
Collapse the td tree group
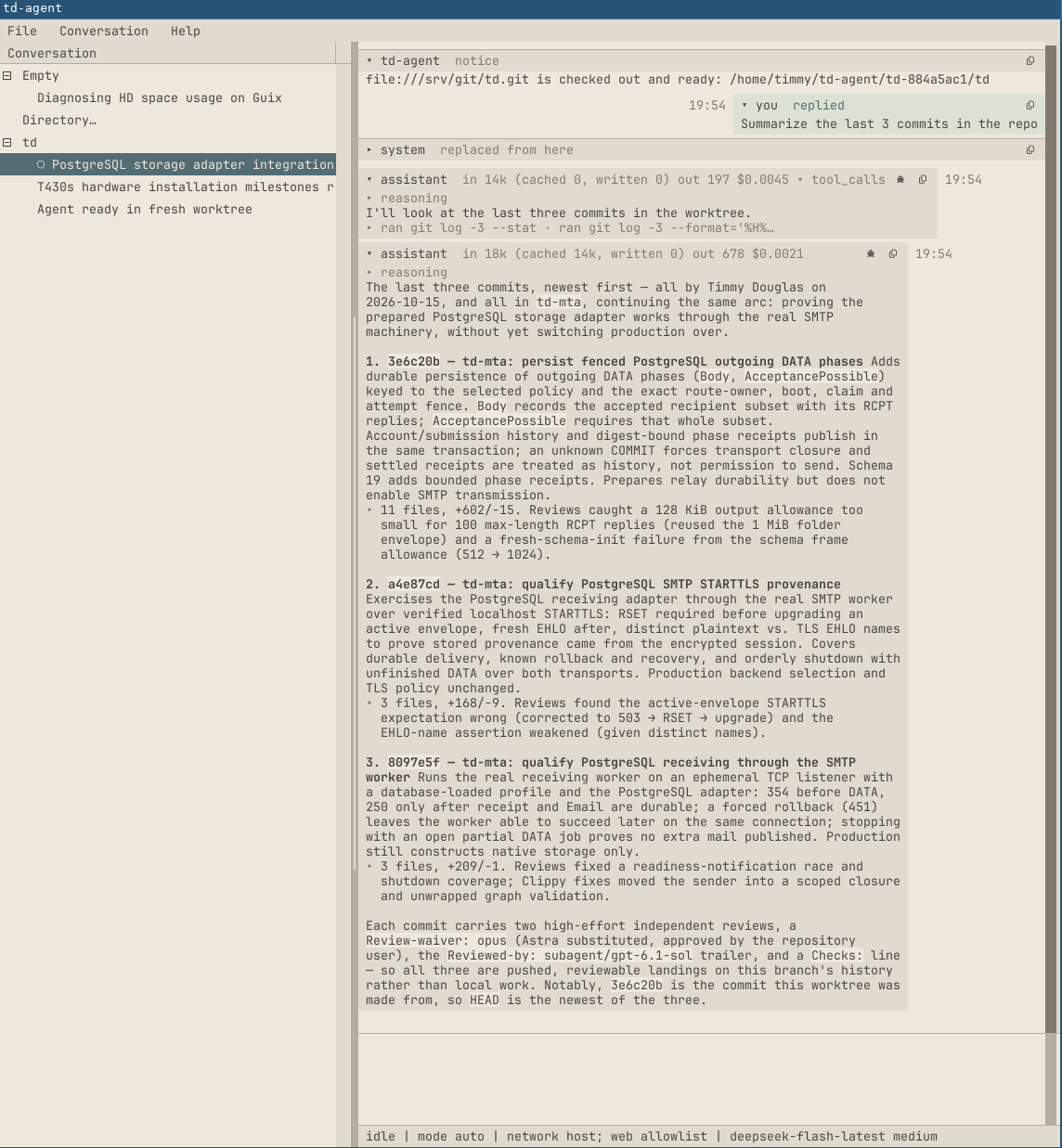[7, 142]
